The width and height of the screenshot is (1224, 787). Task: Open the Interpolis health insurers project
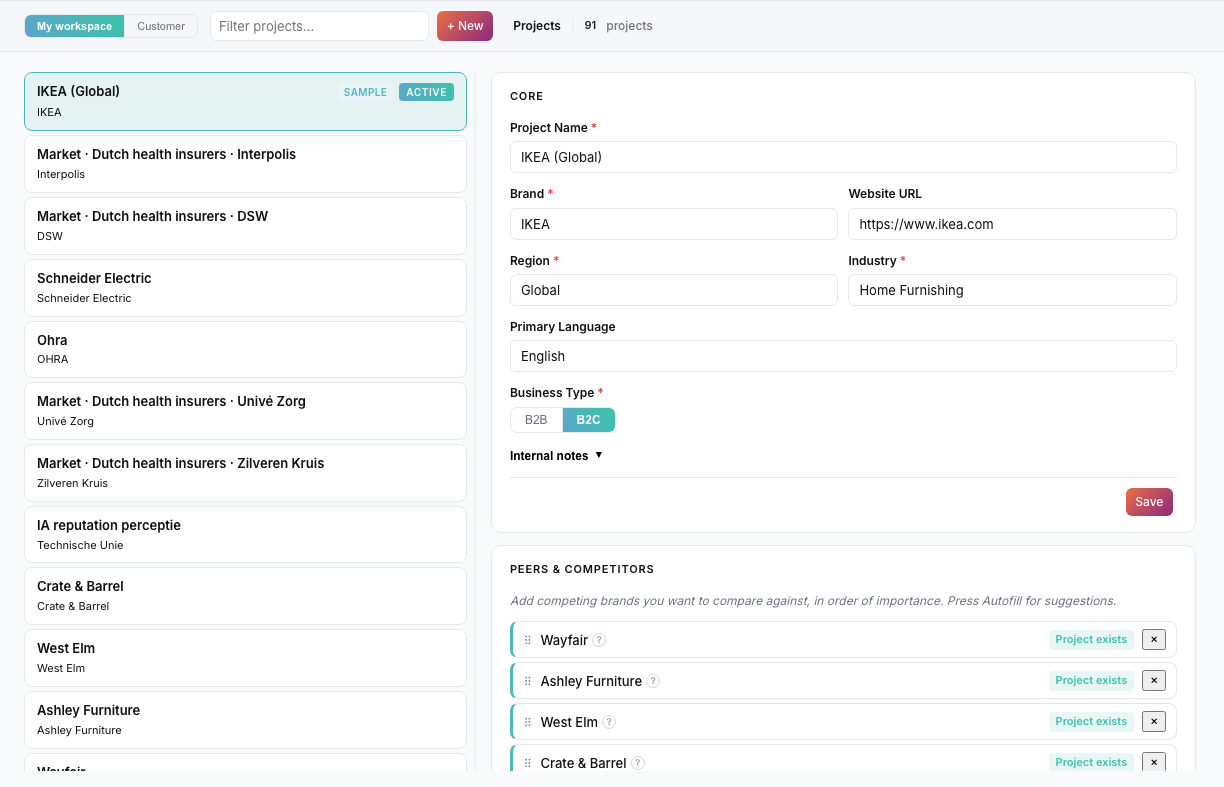[245, 164]
